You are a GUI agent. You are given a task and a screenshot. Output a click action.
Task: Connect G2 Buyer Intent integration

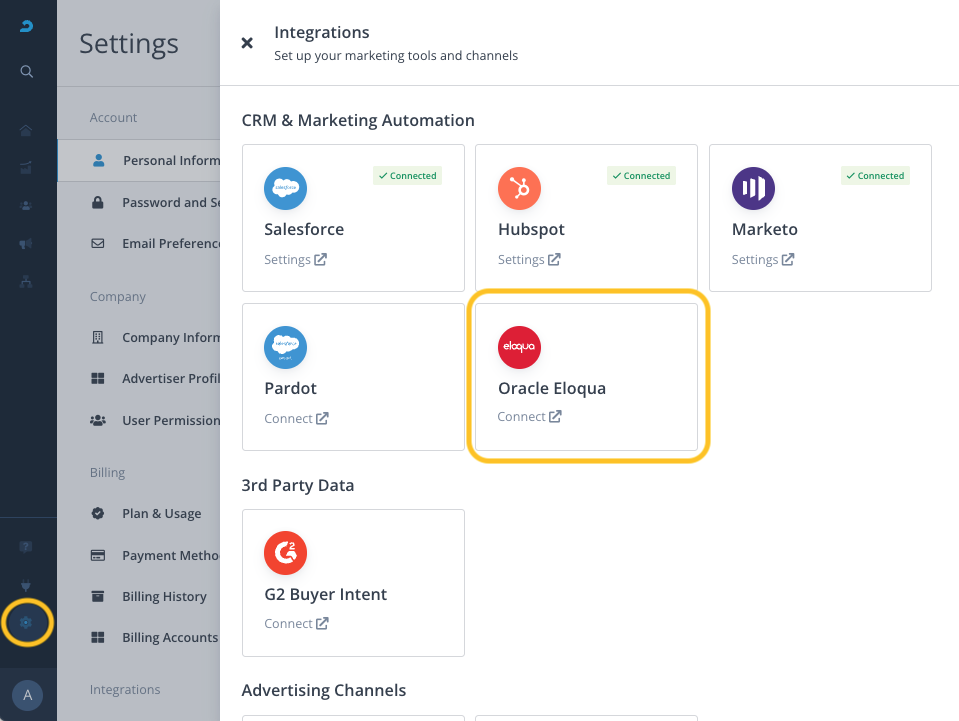[295, 624]
